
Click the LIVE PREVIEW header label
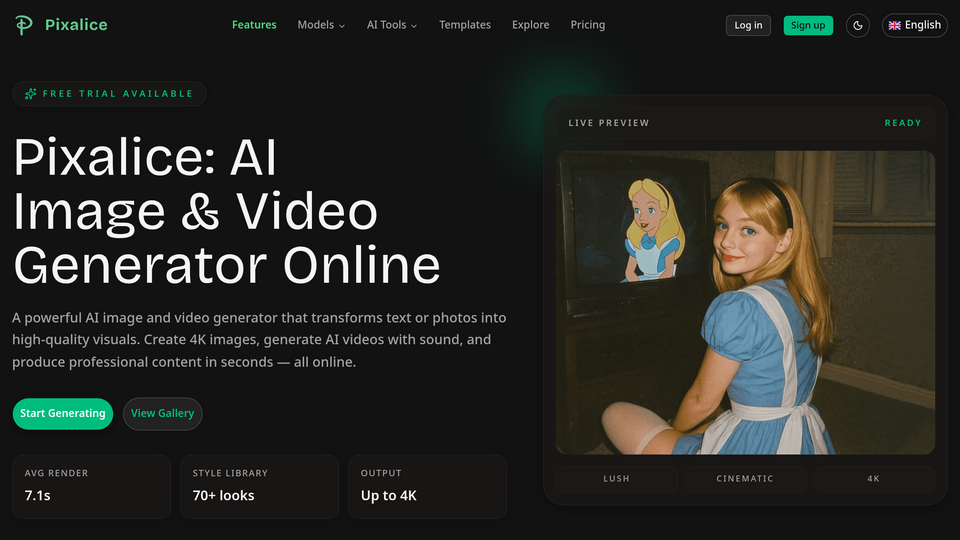tap(609, 123)
